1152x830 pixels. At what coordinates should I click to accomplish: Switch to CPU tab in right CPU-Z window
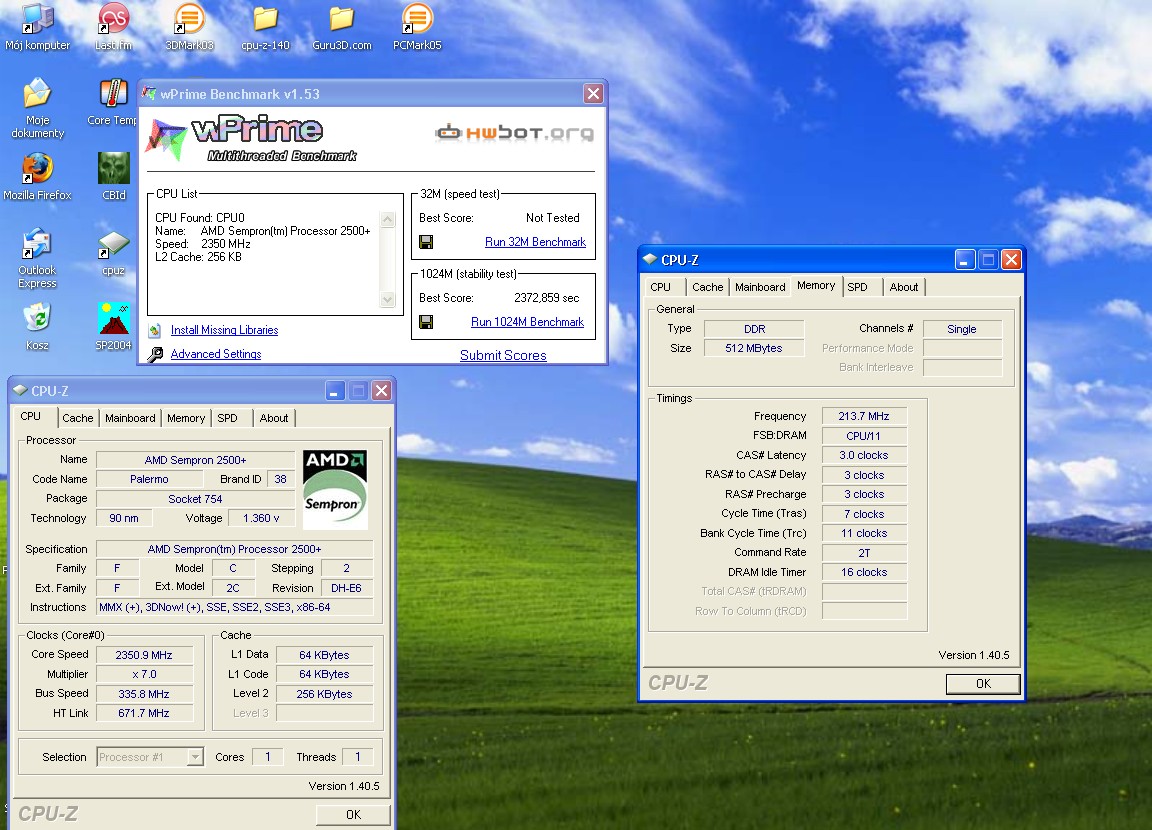tap(660, 287)
